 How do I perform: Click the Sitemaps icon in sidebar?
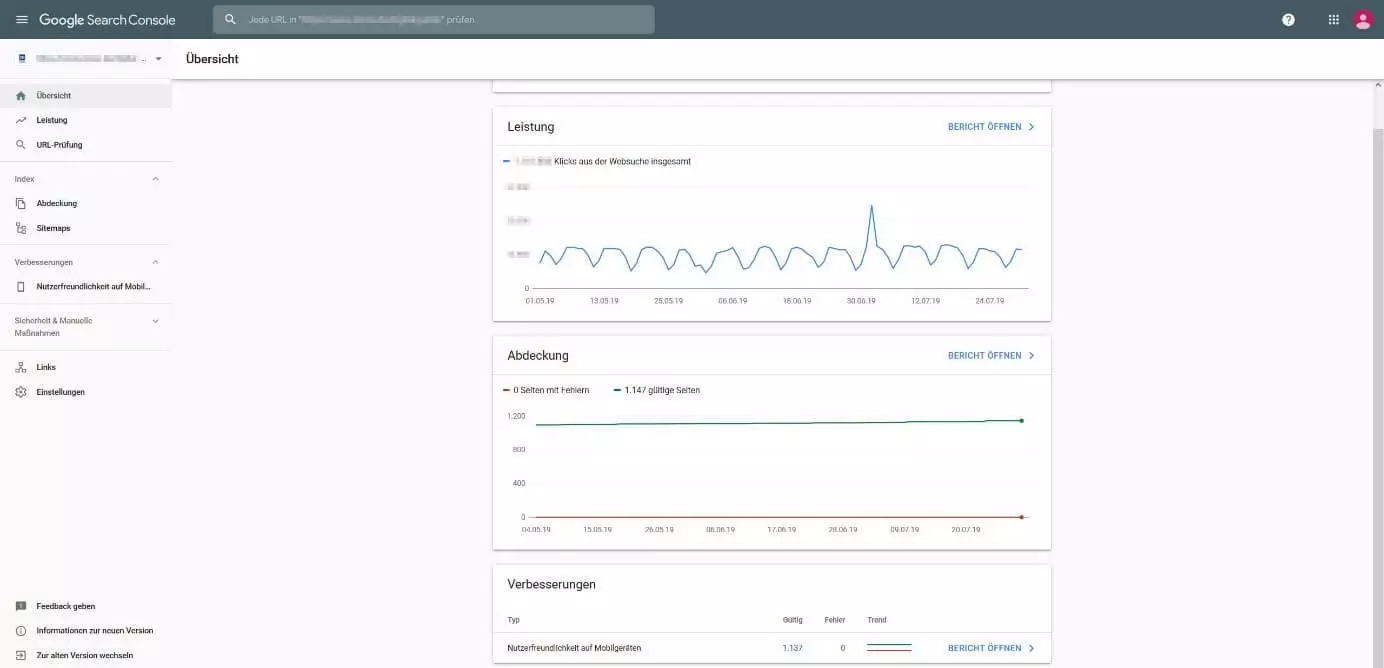tap(21, 228)
